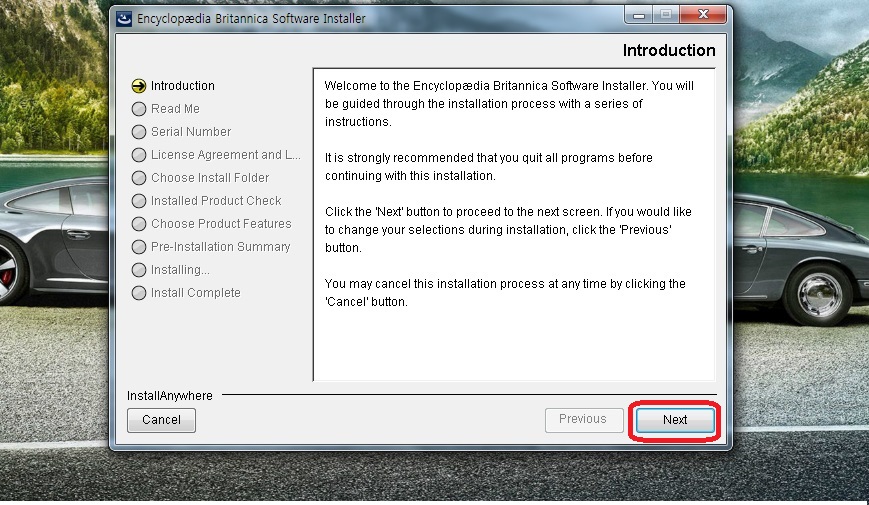Viewport: 869px width, 505px height.
Task: Click the yellow arrow icon beside Introduction
Action: pos(139,86)
